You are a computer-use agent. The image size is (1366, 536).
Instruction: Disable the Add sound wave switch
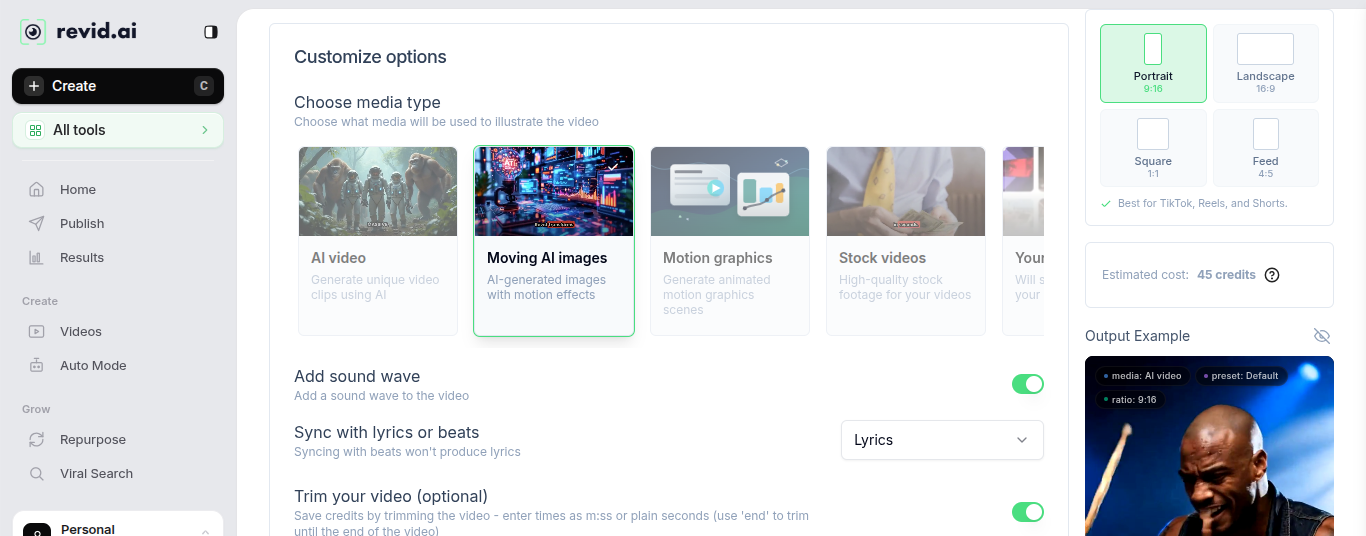point(1028,384)
